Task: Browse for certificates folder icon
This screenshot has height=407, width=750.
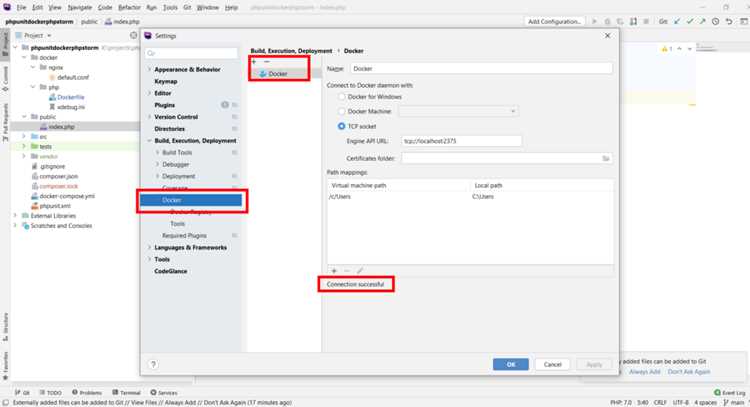Action: [x=606, y=158]
